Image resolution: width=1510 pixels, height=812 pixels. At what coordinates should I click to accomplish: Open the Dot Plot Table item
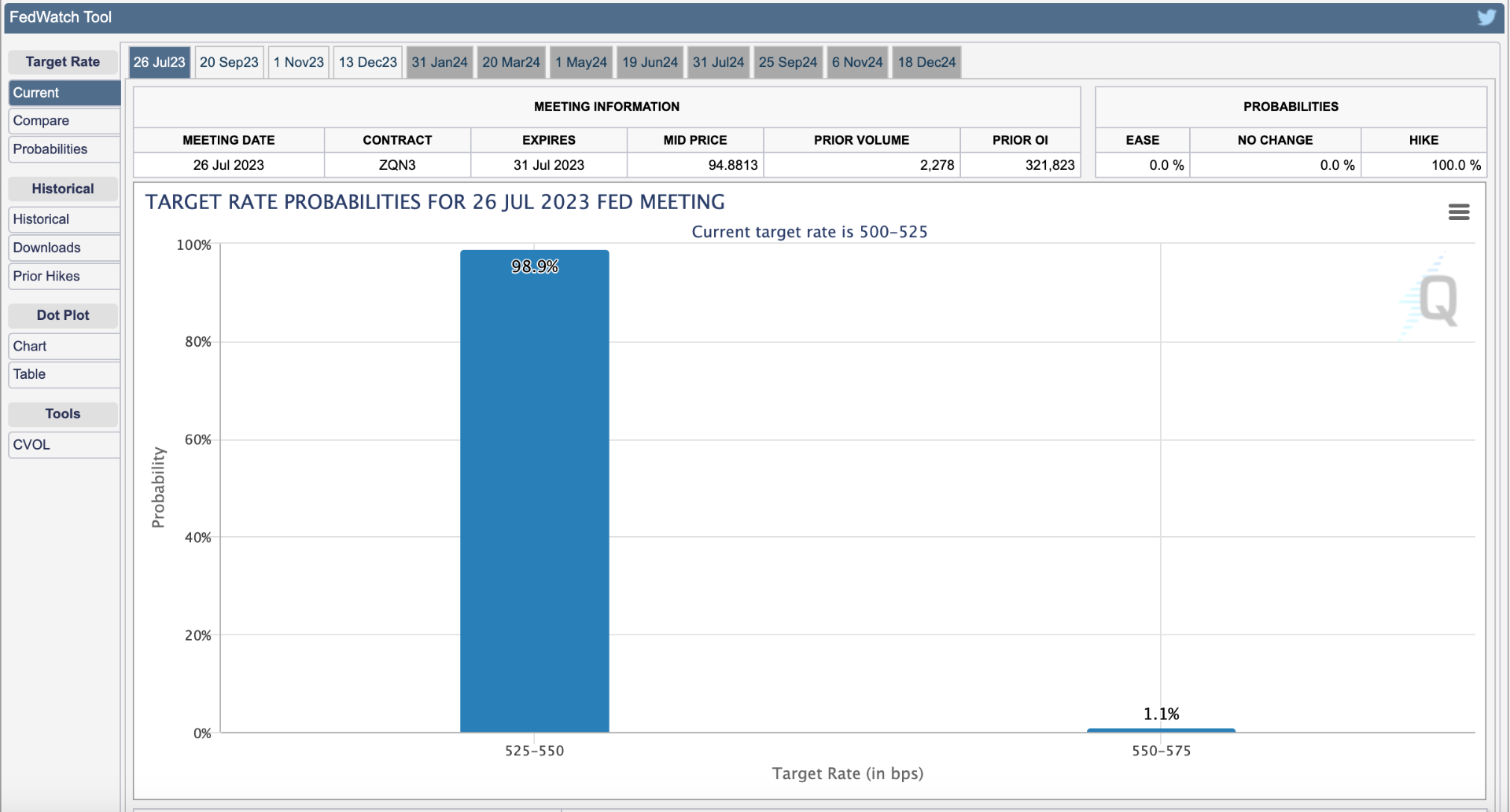click(x=64, y=374)
